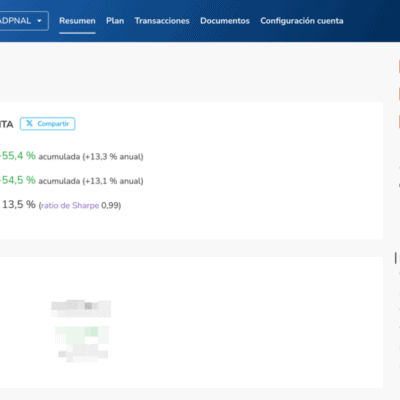
Task: Open the Documentos tab
Action: (225, 21)
